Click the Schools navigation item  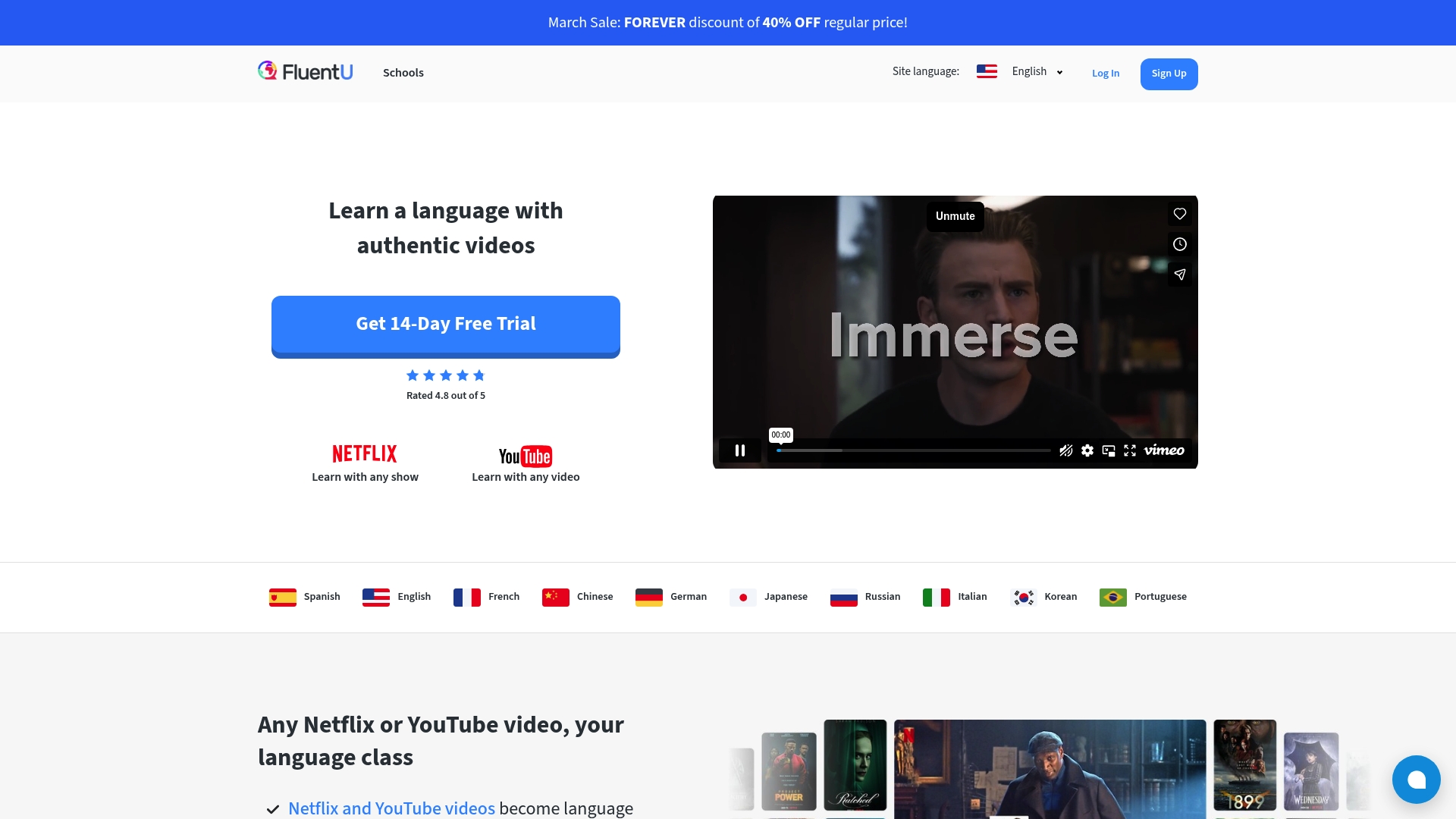pyautogui.click(x=403, y=73)
